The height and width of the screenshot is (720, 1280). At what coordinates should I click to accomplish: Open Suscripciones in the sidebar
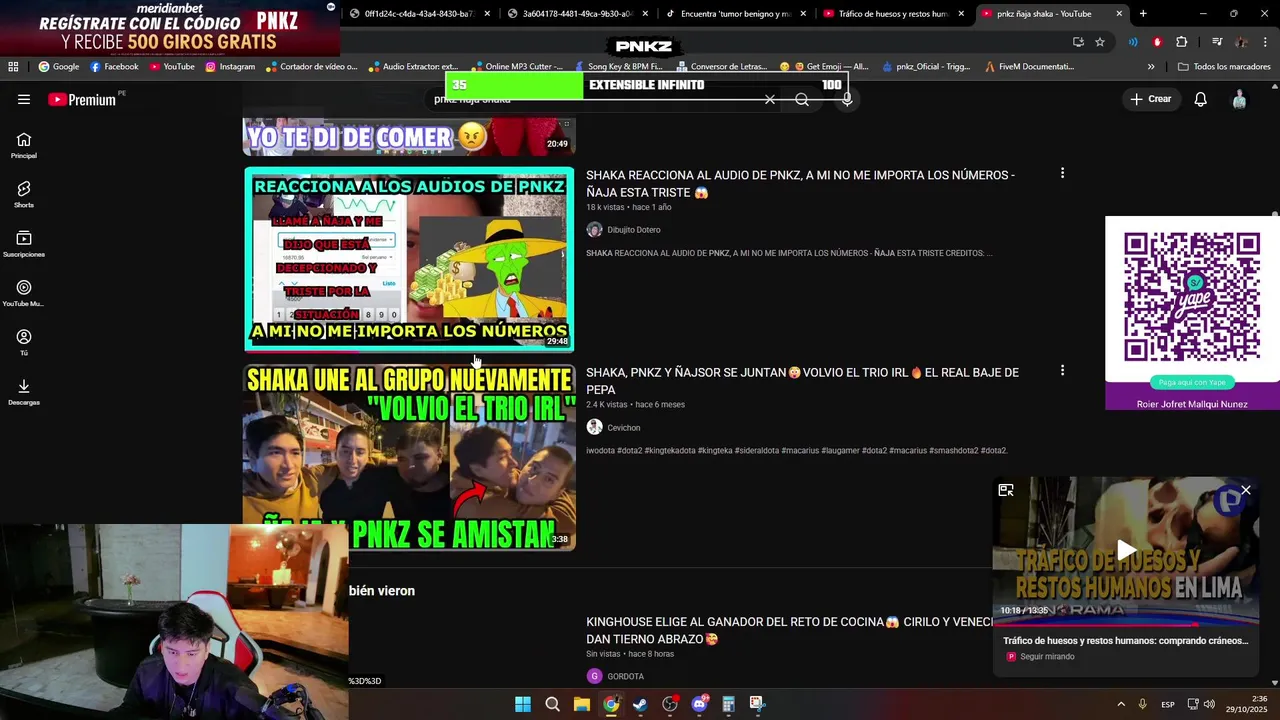tap(24, 245)
